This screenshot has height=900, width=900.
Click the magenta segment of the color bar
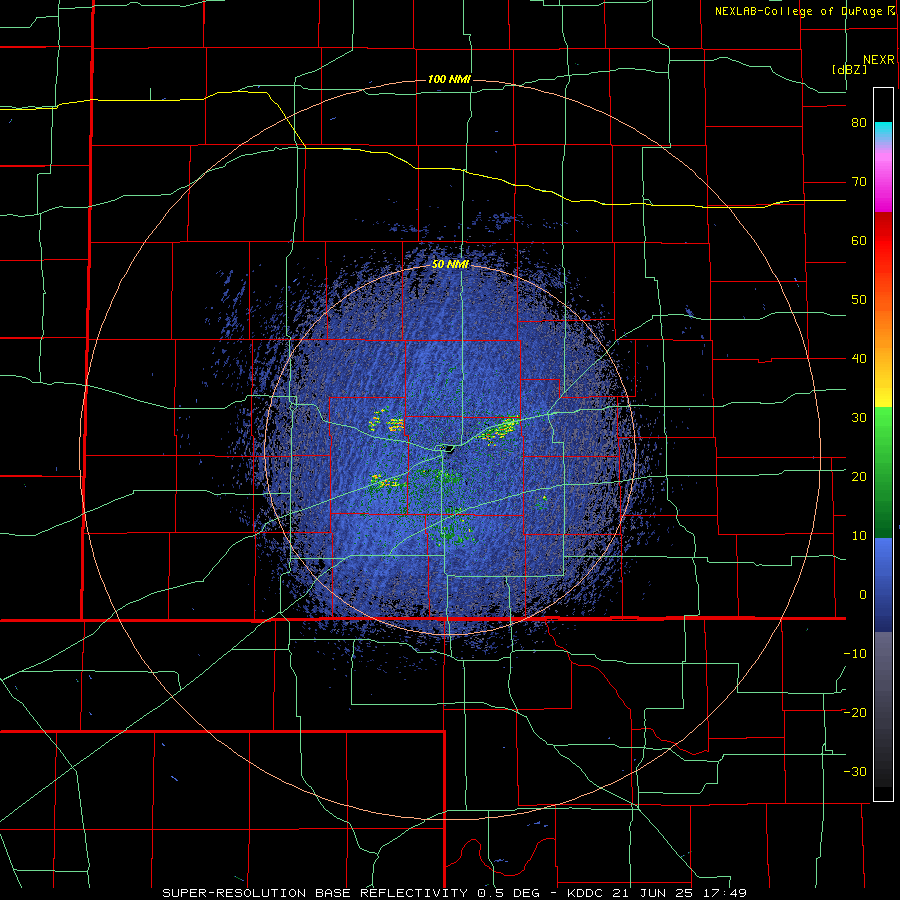tap(883, 184)
